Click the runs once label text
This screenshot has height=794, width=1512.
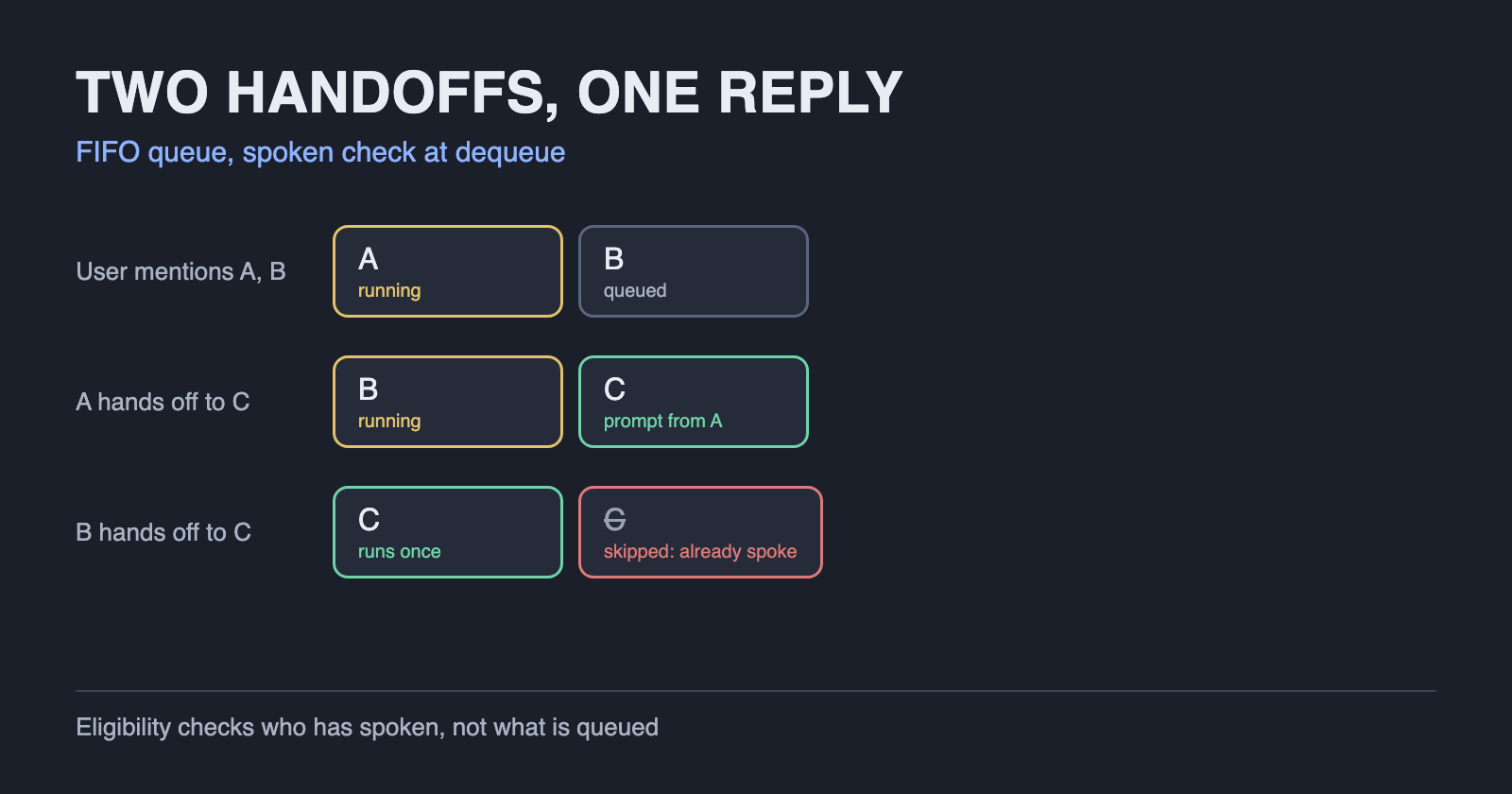click(400, 552)
